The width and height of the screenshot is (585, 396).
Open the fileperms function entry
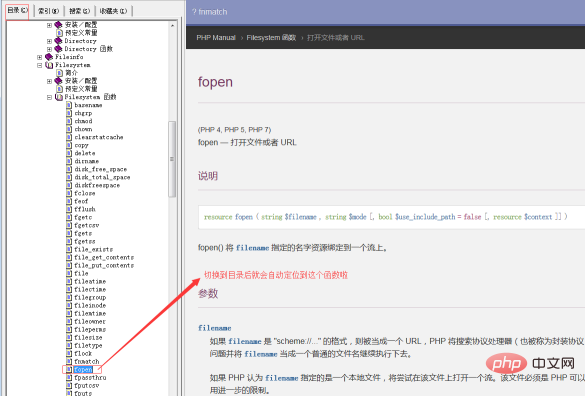(x=90, y=330)
